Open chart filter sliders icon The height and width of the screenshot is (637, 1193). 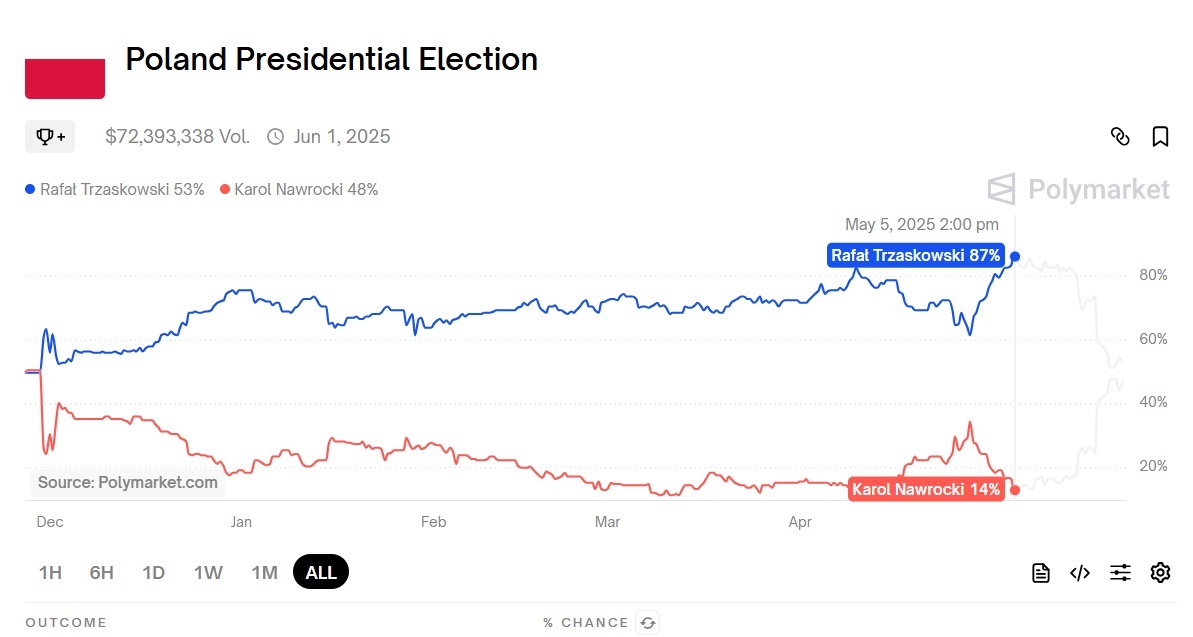pos(1120,573)
